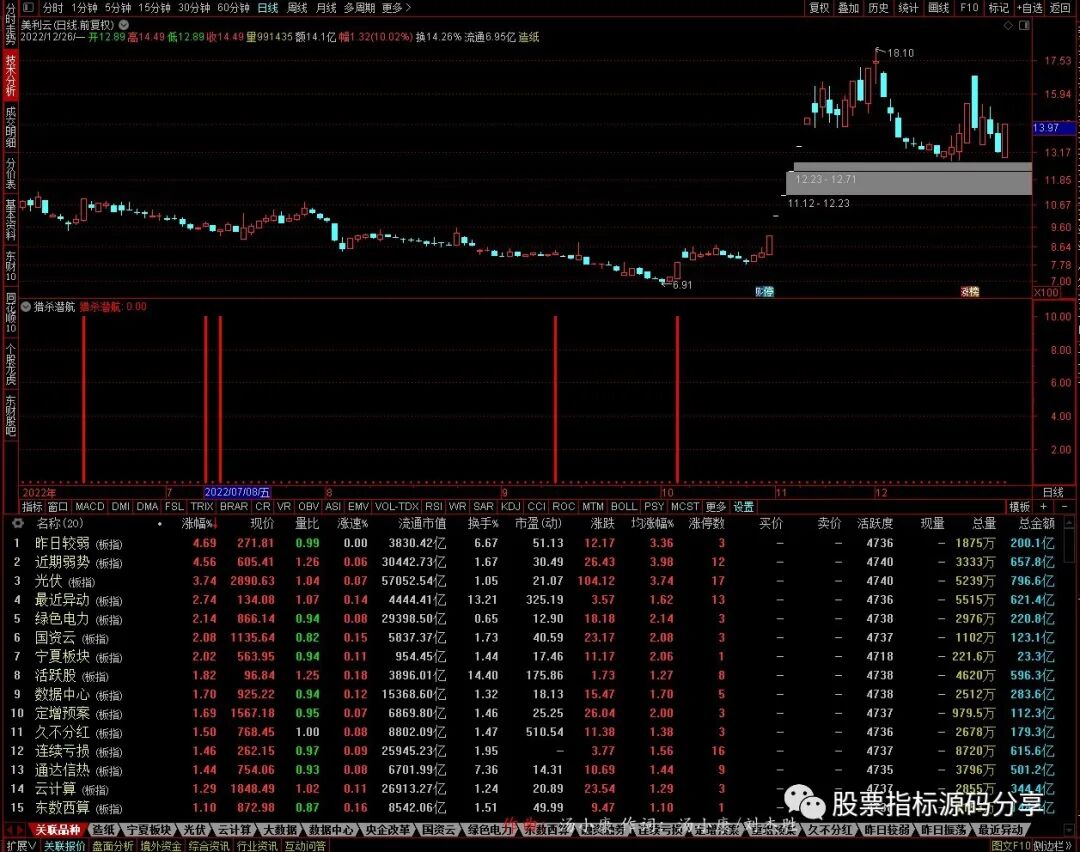The width and height of the screenshot is (1080, 852).
Task: Open the 盘面分析 bottom tab
Action: tap(112, 845)
